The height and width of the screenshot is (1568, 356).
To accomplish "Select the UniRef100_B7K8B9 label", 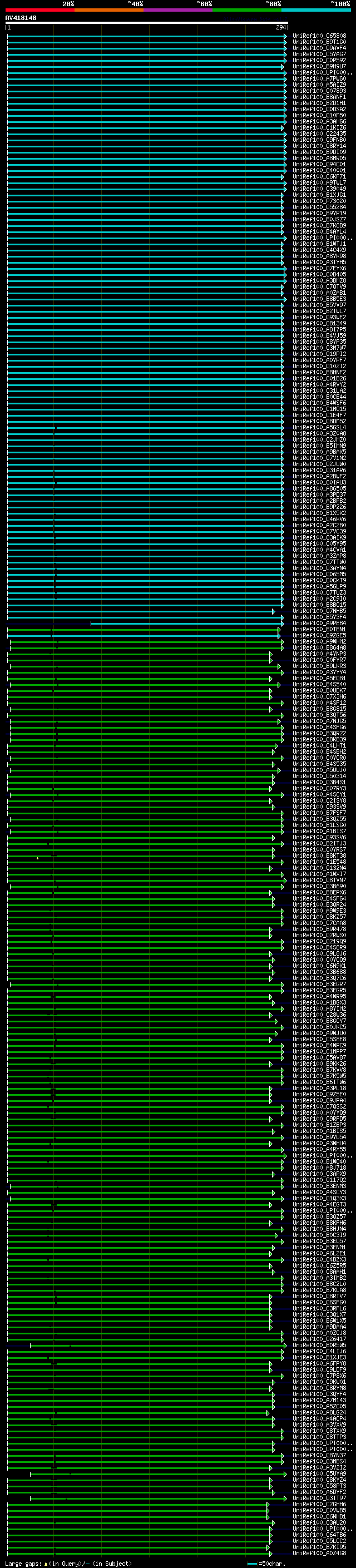I will click(319, 225).
